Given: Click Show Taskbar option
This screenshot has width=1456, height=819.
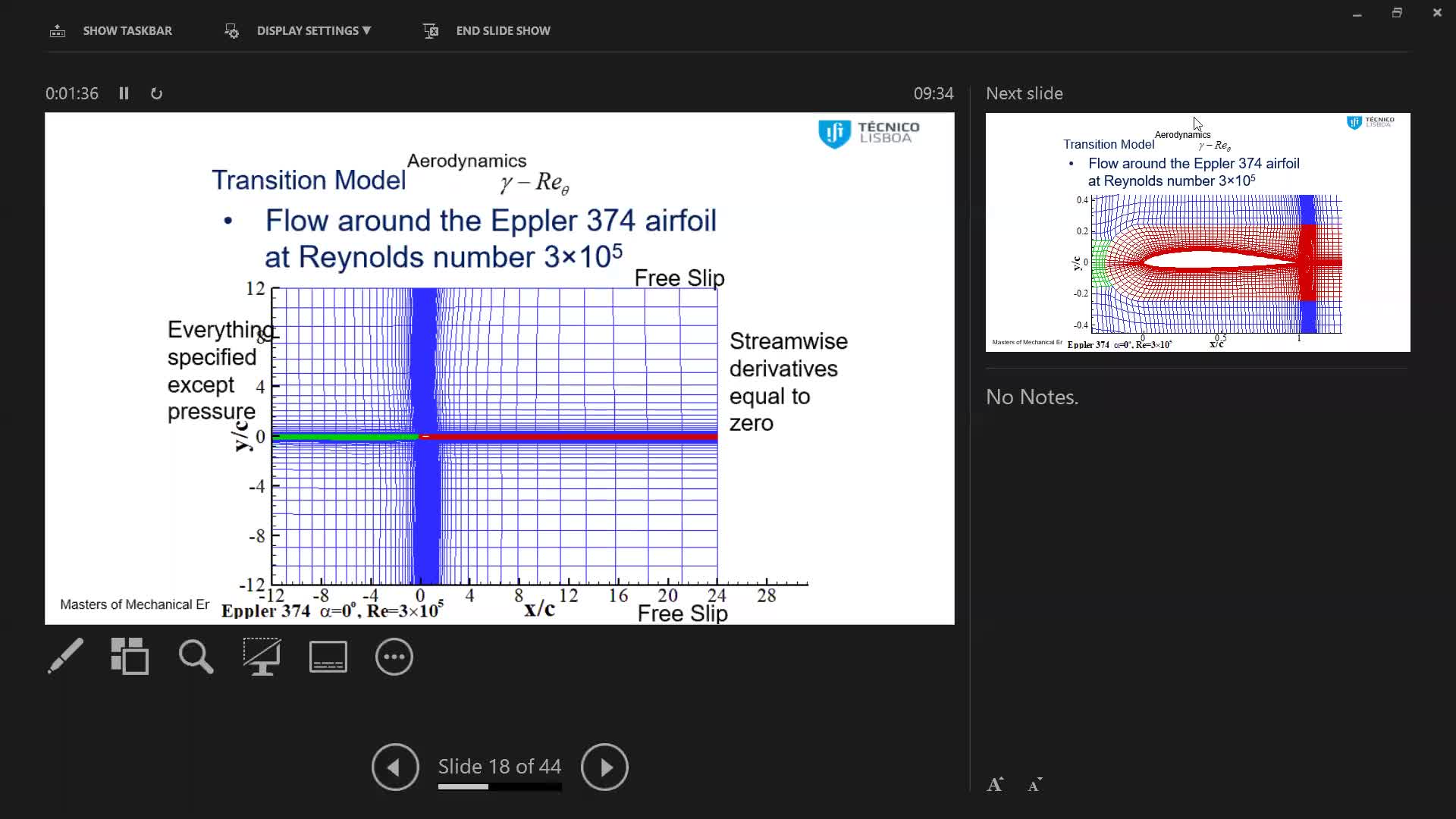Looking at the screenshot, I should pyautogui.click(x=127, y=30).
